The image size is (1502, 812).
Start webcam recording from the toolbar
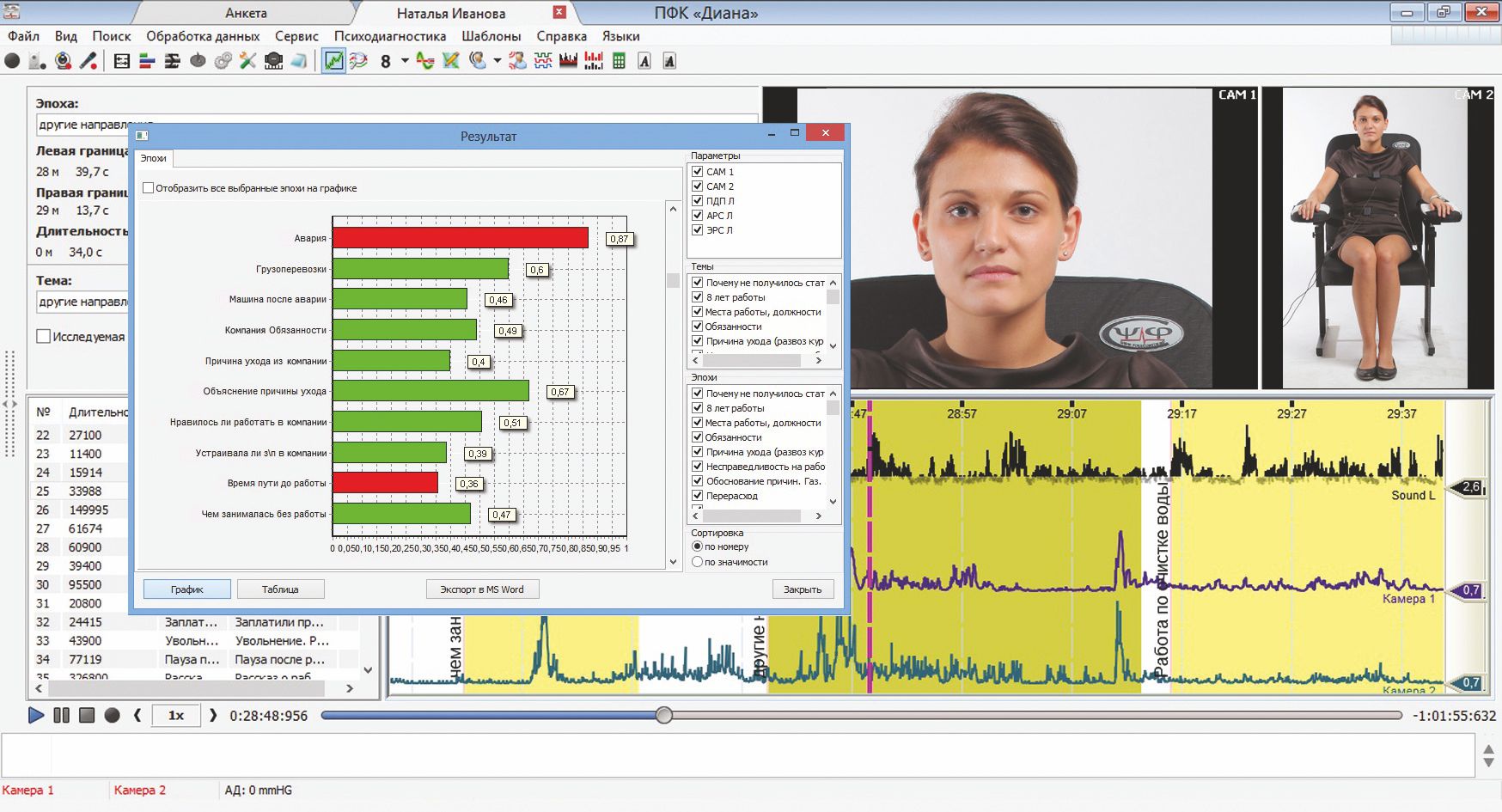(63, 61)
